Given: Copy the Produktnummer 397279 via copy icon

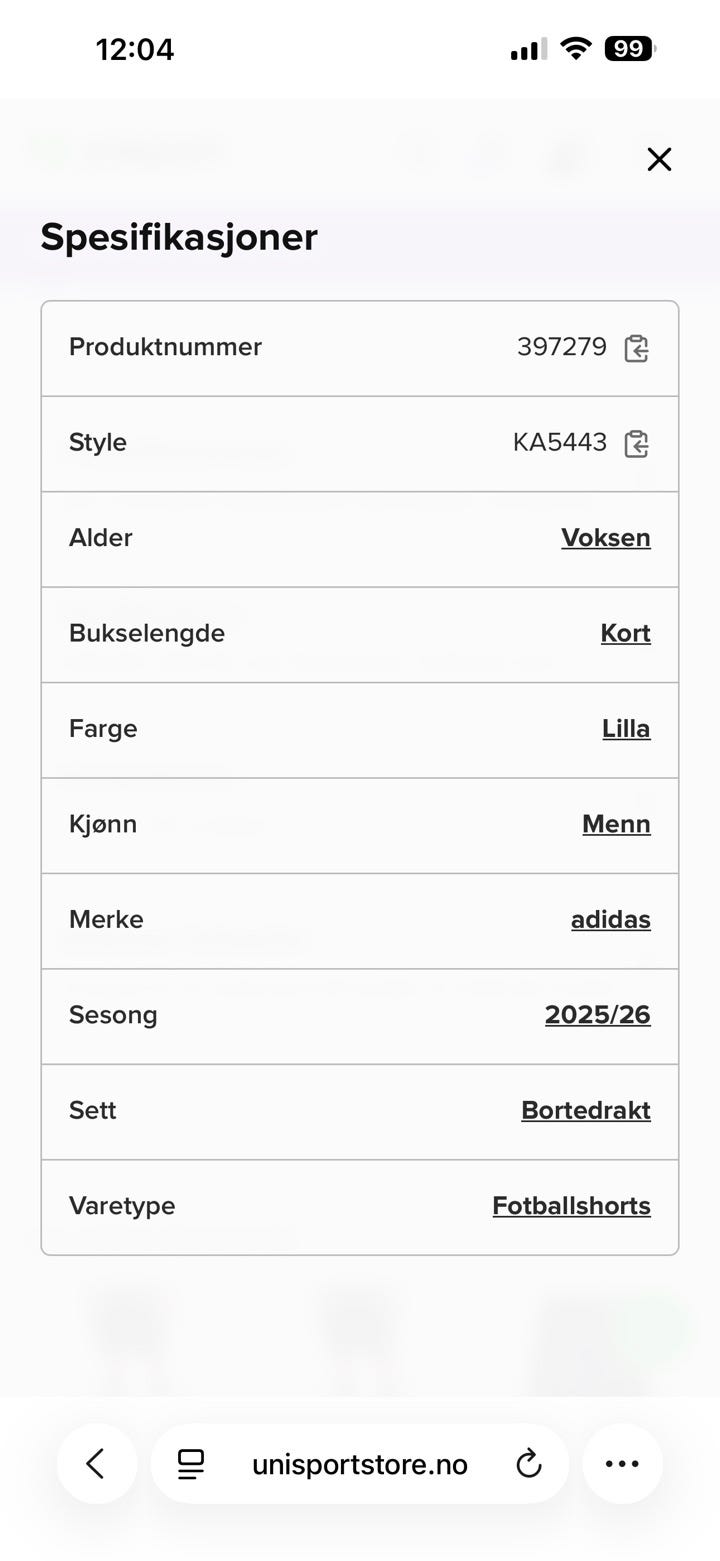Looking at the screenshot, I should [x=636, y=348].
